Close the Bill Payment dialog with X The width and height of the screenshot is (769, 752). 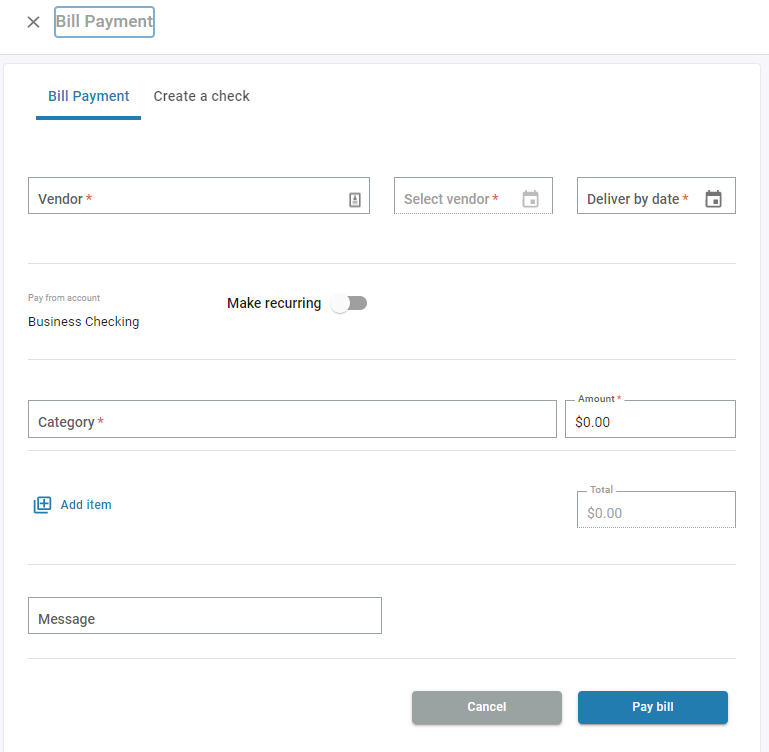(33, 22)
